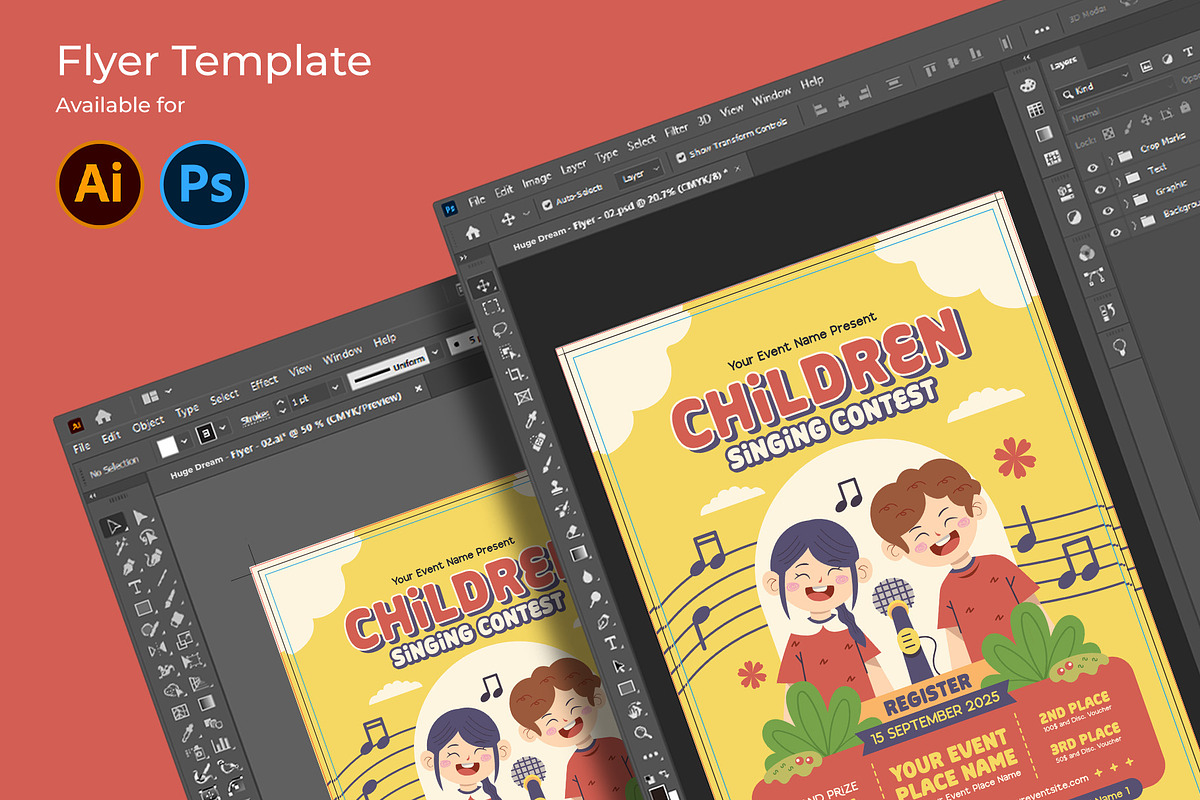Screen dimensions: 1200x800
Task: Go to Photoshop's Home screen button
Action: click(x=472, y=231)
